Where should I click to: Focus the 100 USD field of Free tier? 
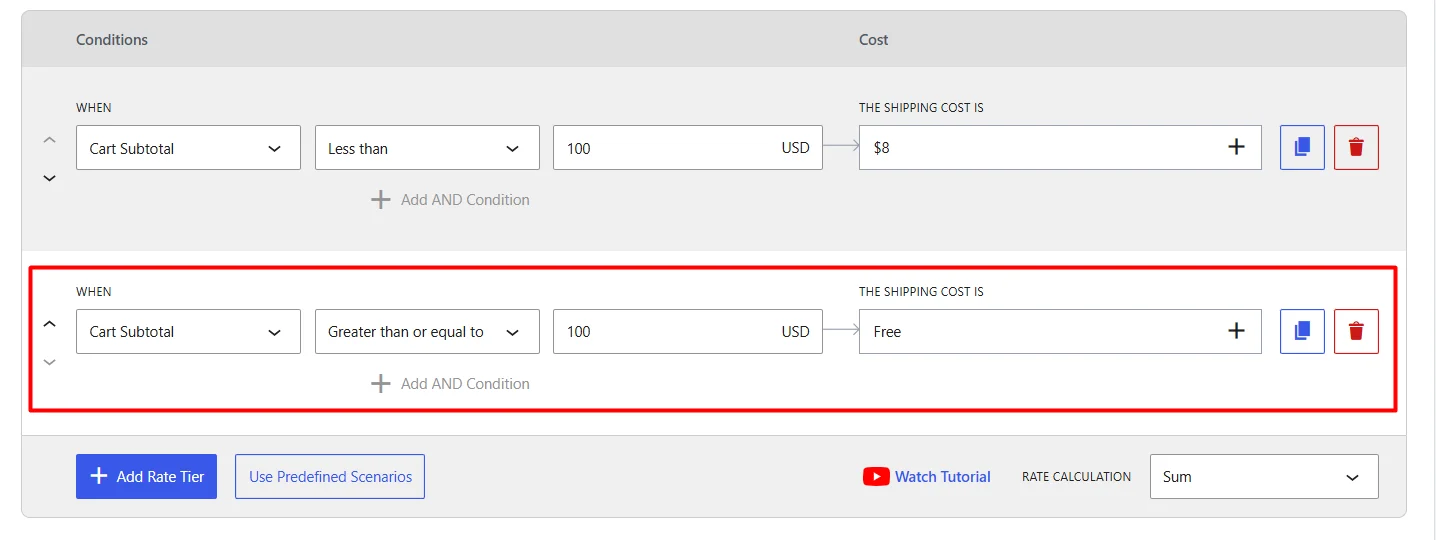point(688,332)
